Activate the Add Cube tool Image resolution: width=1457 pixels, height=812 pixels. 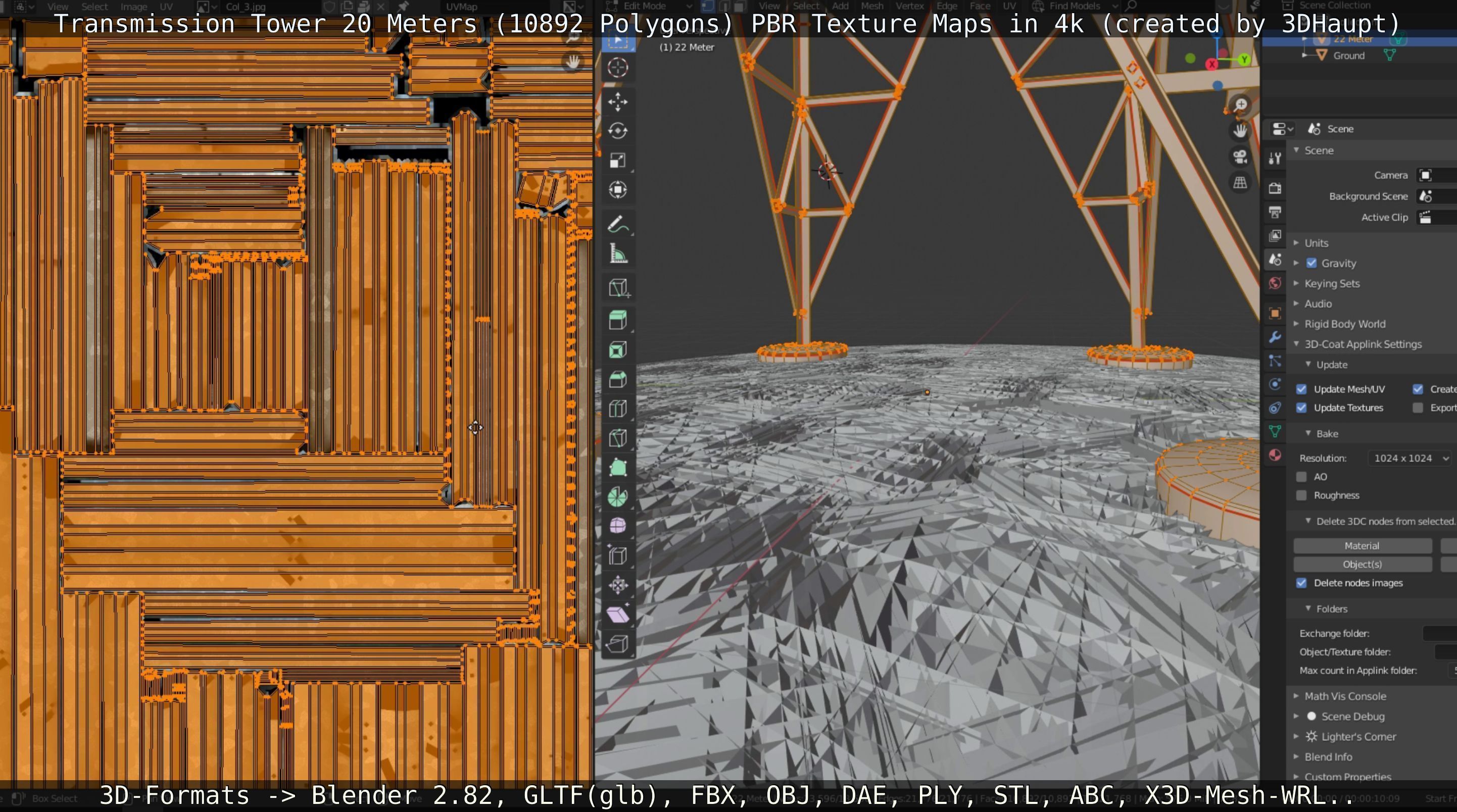pos(618,288)
